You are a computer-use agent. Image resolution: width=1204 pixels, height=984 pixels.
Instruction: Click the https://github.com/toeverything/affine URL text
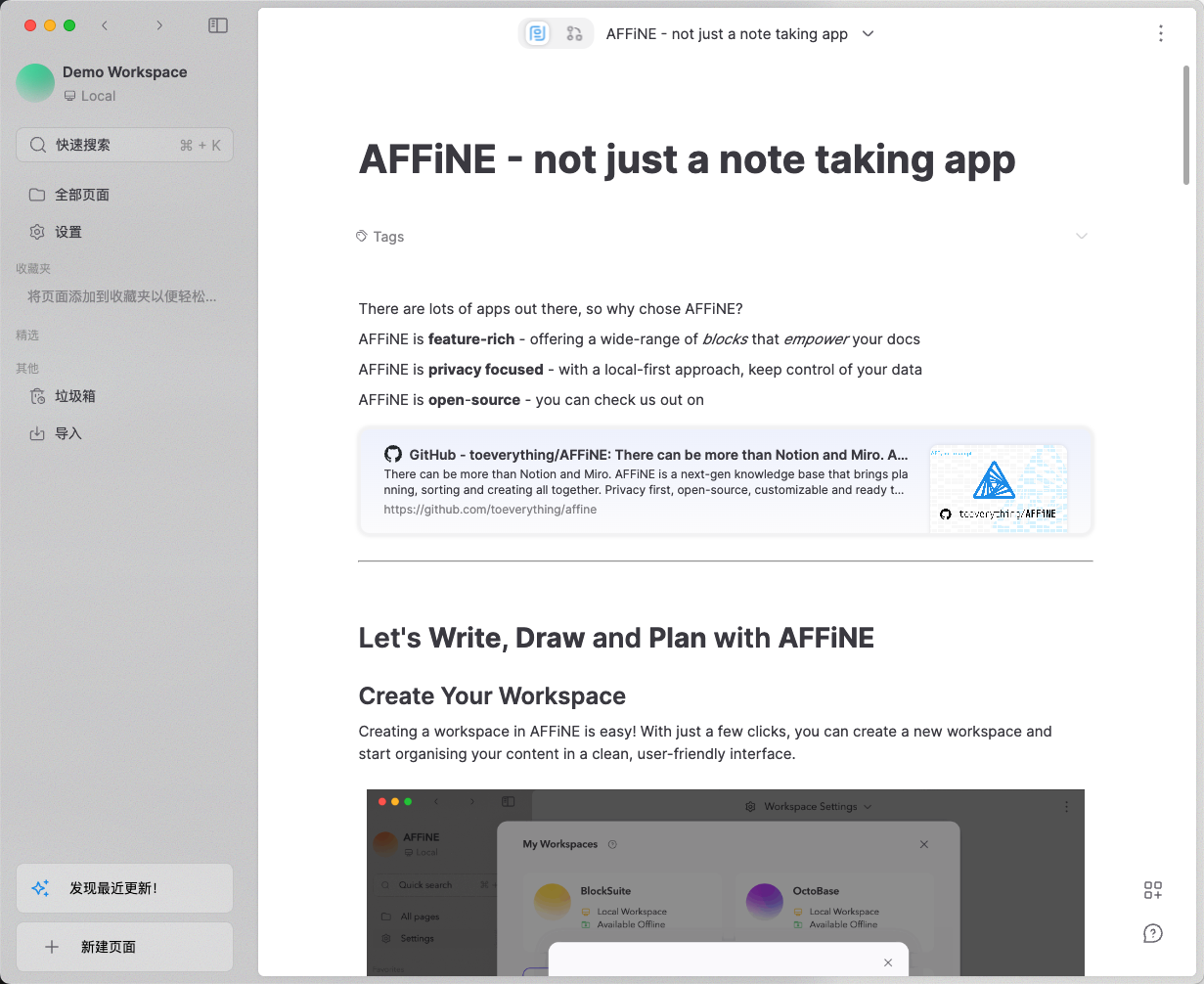pos(490,510)
